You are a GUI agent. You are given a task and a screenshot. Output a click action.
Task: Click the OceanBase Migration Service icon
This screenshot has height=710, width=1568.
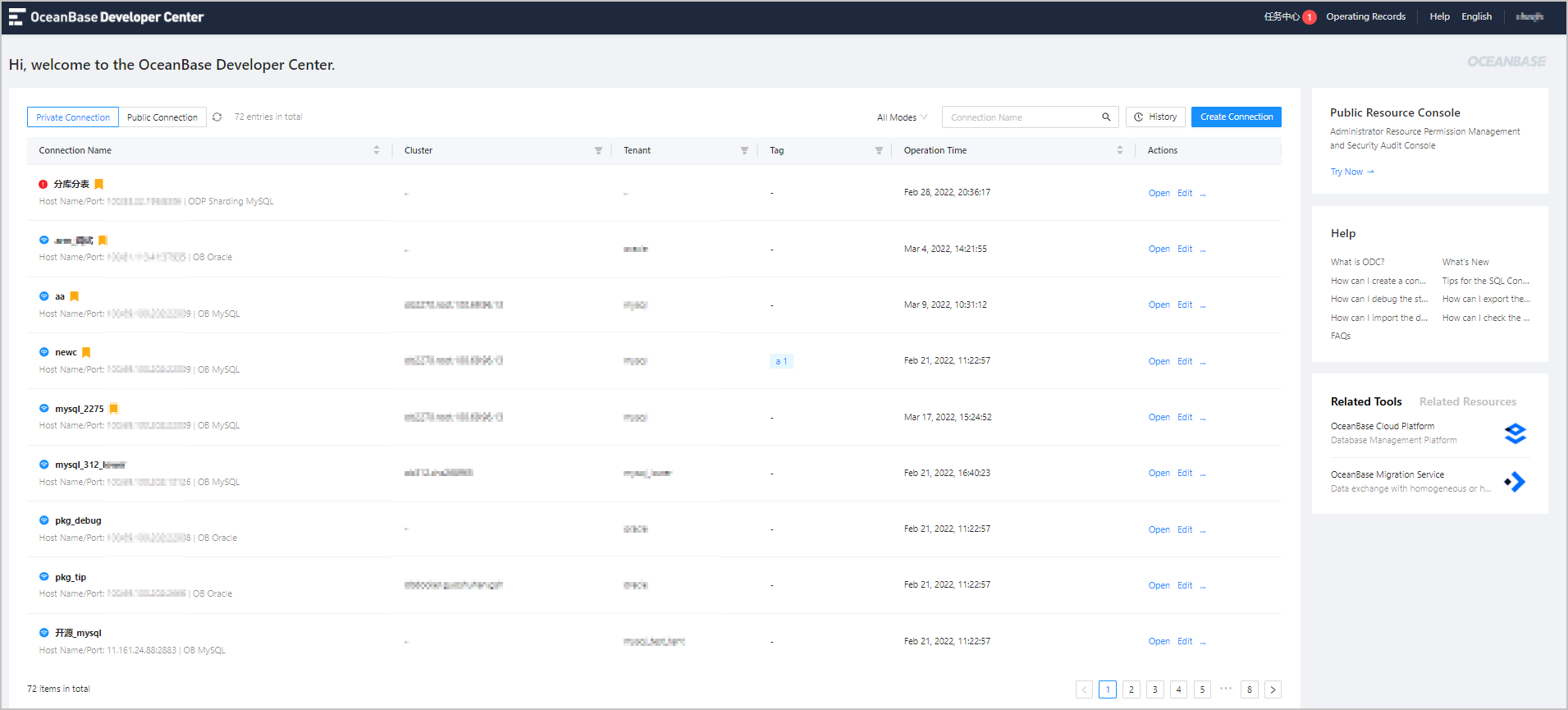[x=1515, y=482]
